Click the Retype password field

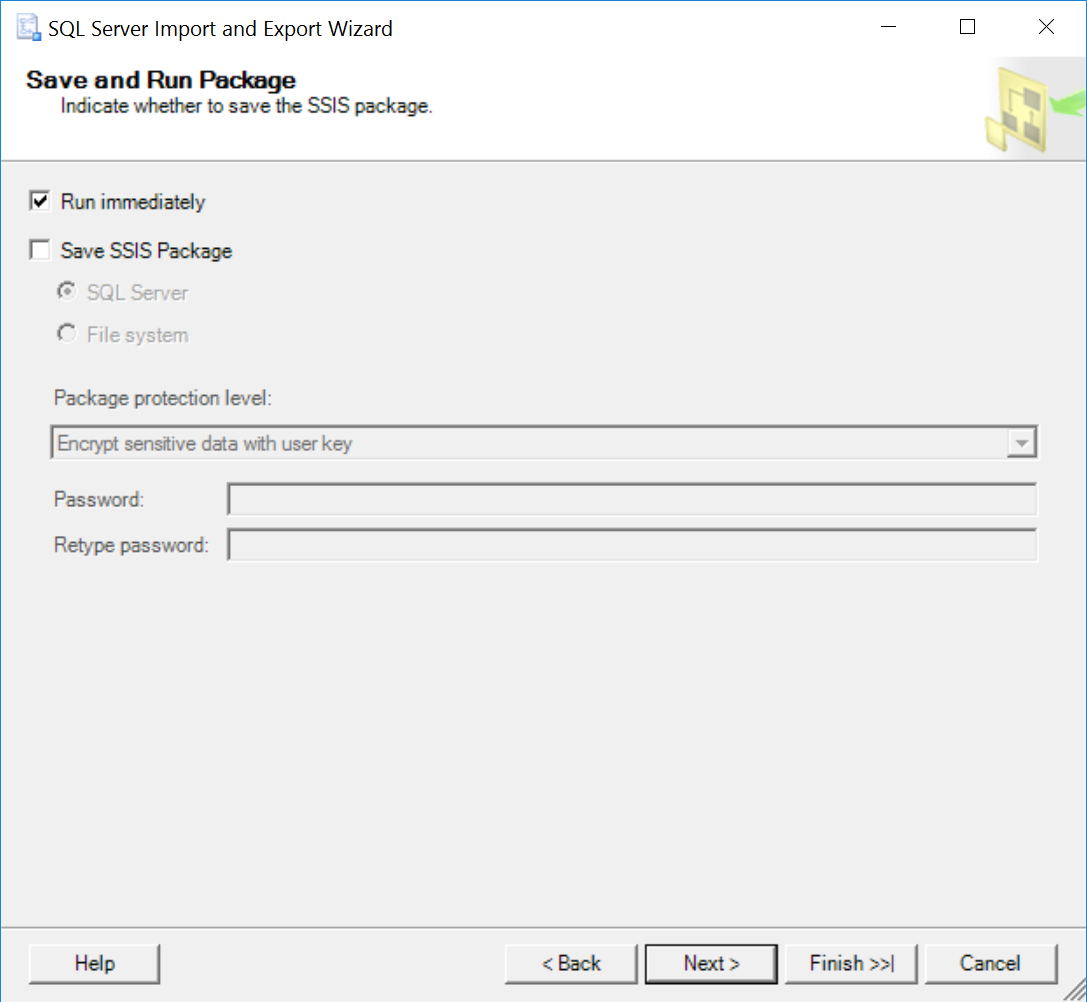click(632, 545)
